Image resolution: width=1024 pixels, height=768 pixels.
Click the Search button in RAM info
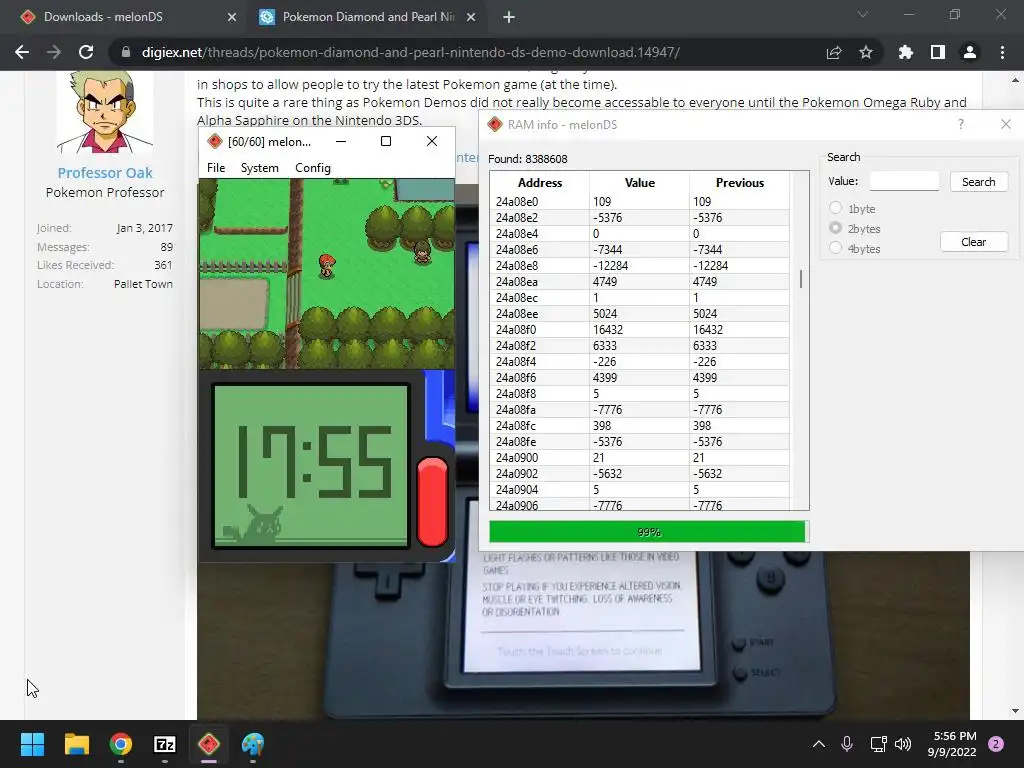click(x=978, y=182)
